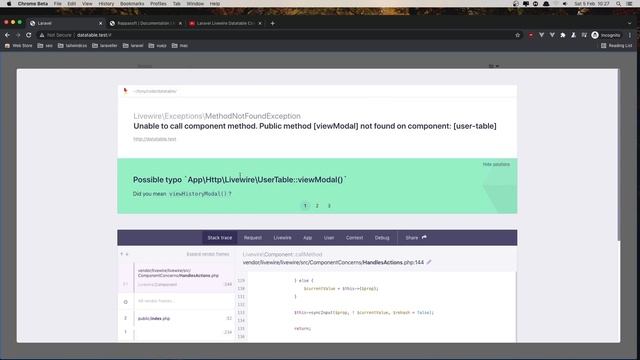
Task: Click the Not Secure warning icon
Action: 42,35
